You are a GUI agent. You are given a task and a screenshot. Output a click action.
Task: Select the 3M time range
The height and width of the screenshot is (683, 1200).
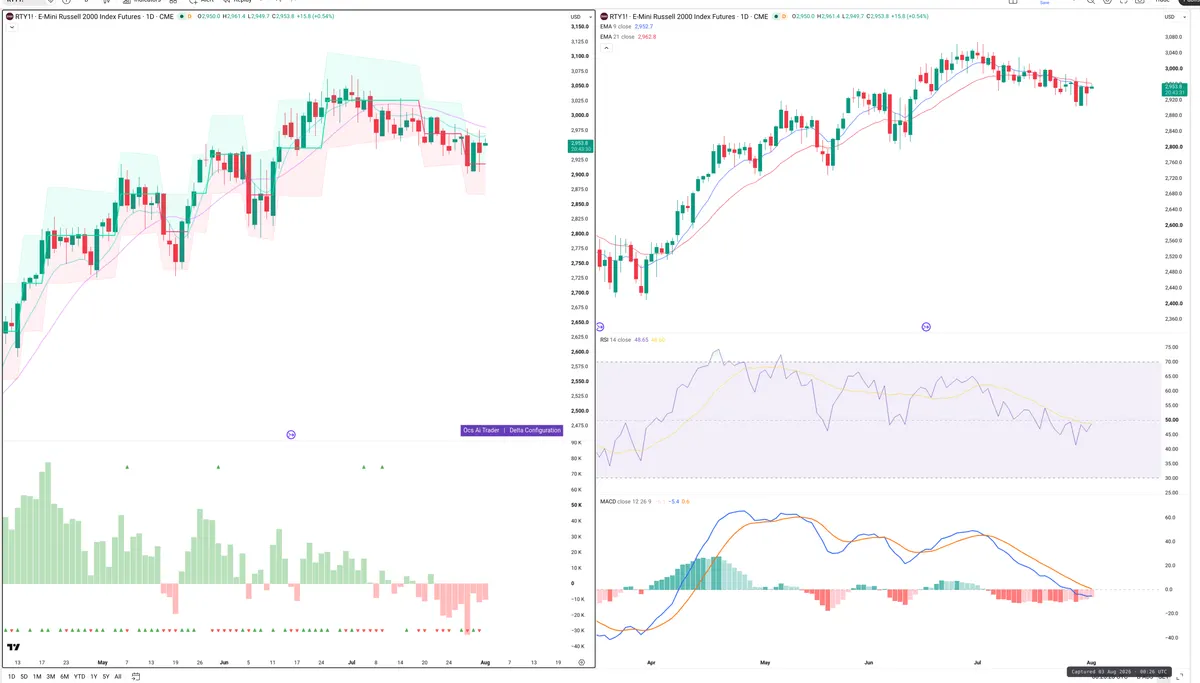(51, 676)
